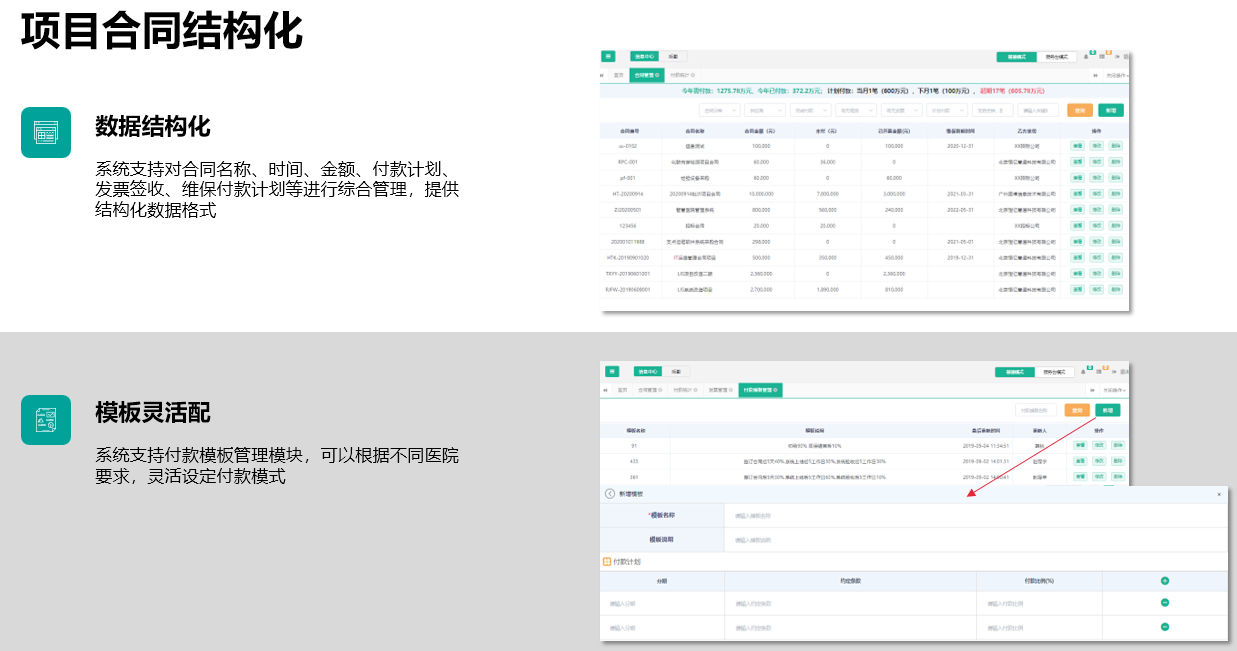
Task: Click orange 查询 button in contract list
Action: [x=1080, y=110]
